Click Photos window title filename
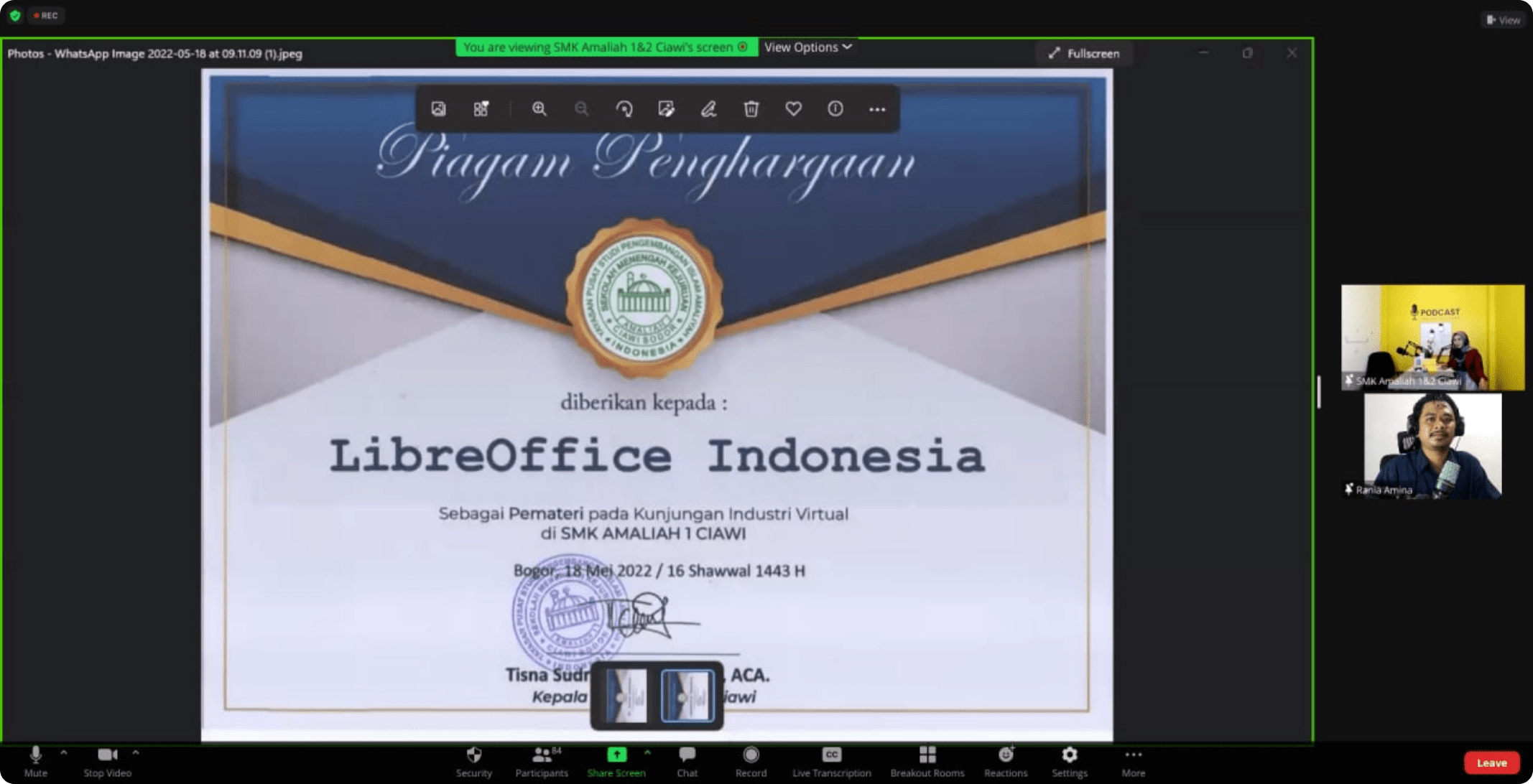 (154, 54)
